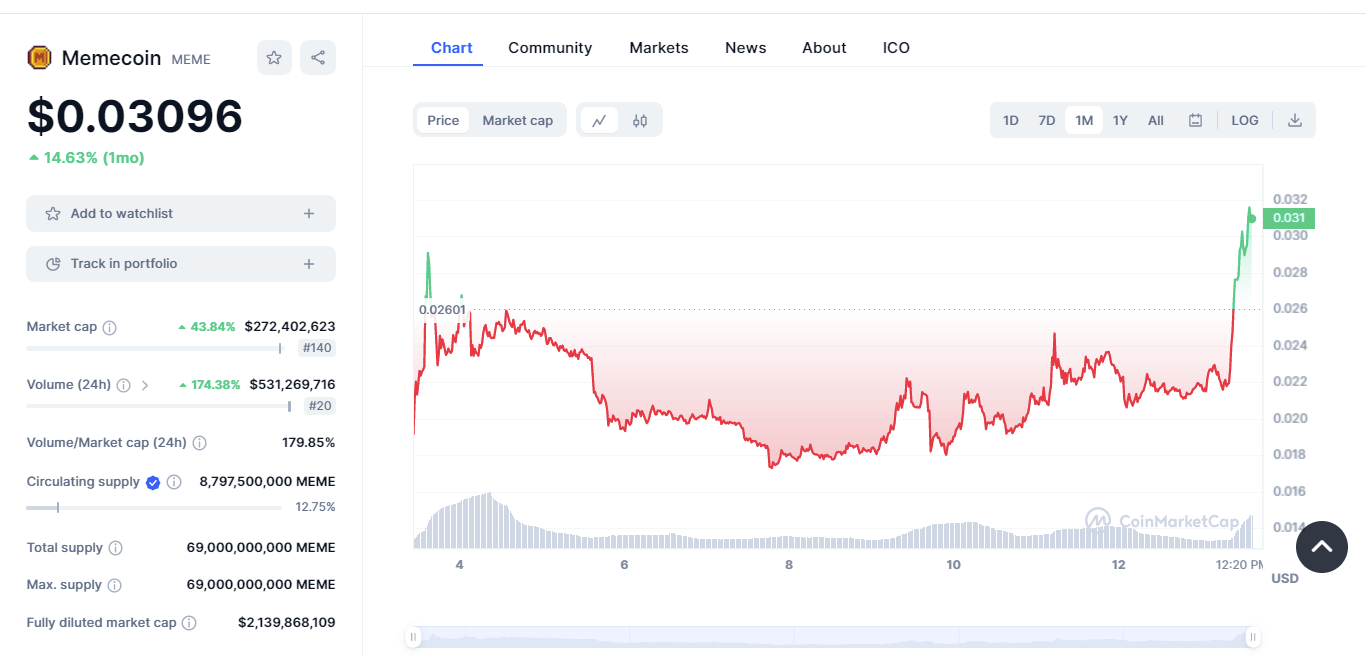Open the Community tab
This screenshot has width=1366, height=657.
click(550, 47)
